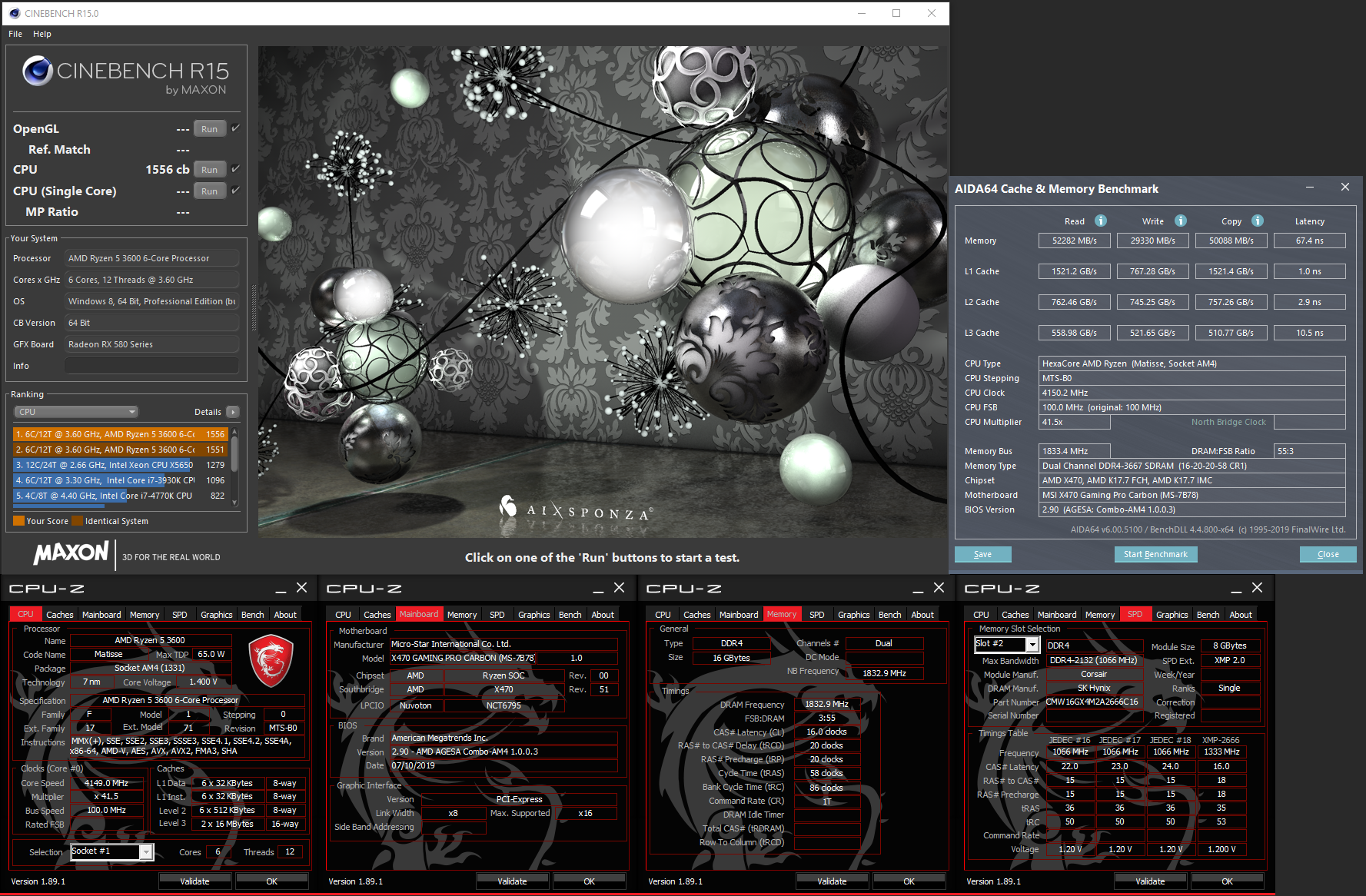1366x896 pixels.
Task: Toggle the CPU (Single Core) checkbox
Action: pos(236,191)
